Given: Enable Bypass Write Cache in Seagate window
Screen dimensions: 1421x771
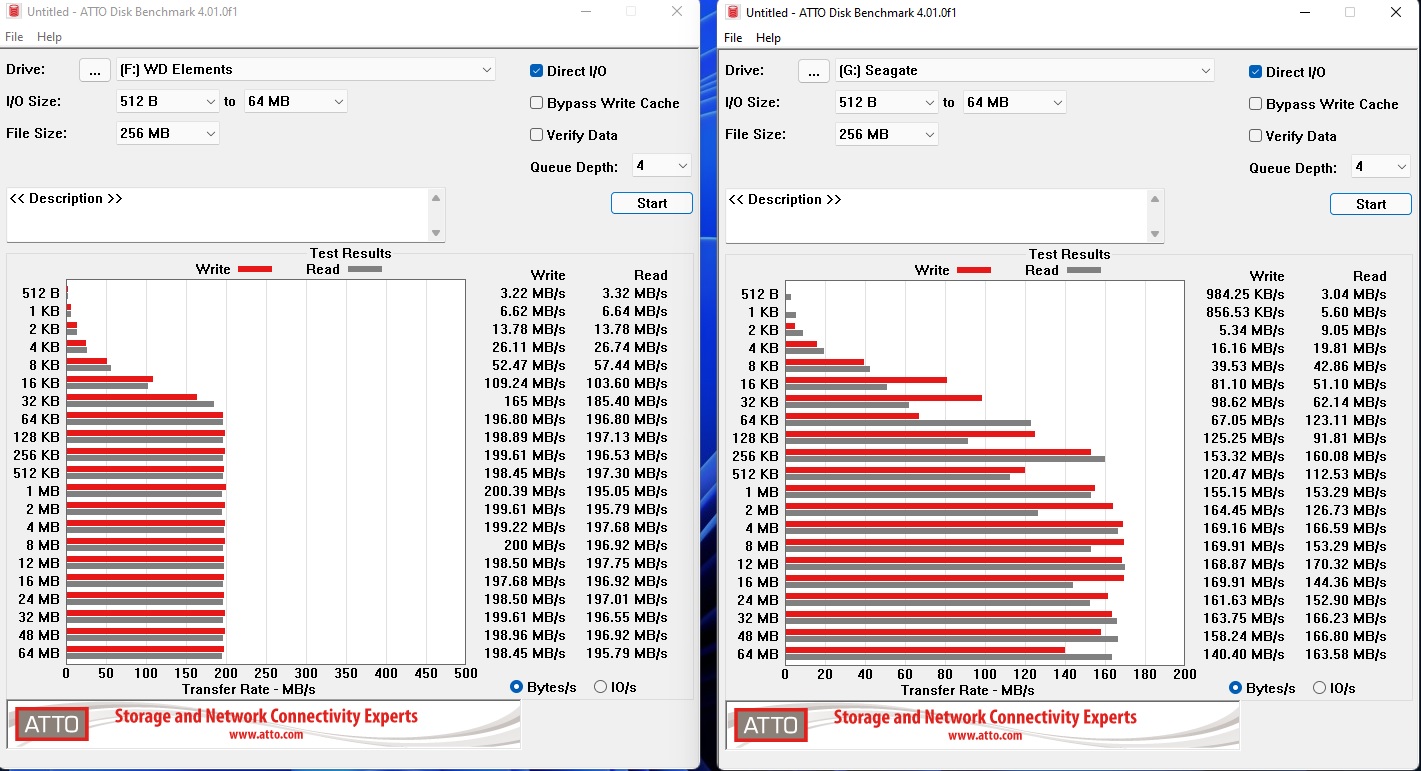Looking at the screenshot, I should click(1256, 104).
